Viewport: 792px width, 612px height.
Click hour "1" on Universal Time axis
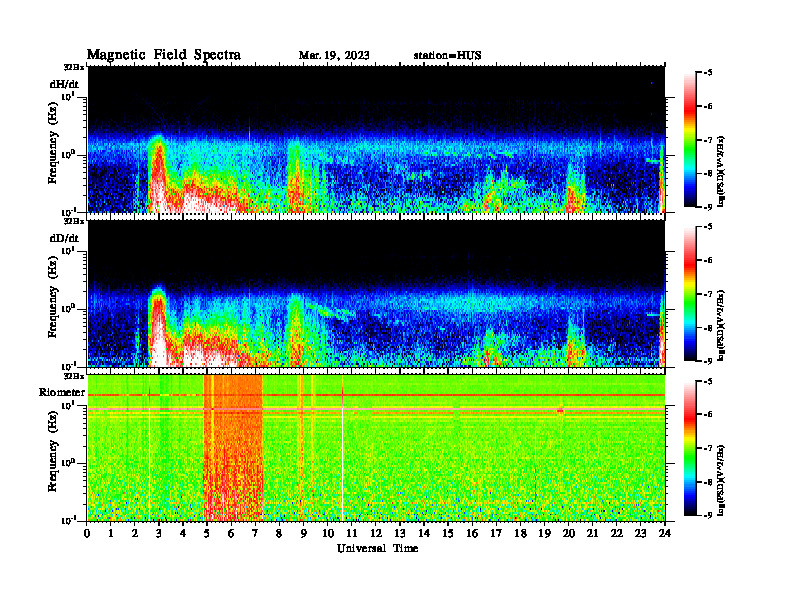coord(111,534)
